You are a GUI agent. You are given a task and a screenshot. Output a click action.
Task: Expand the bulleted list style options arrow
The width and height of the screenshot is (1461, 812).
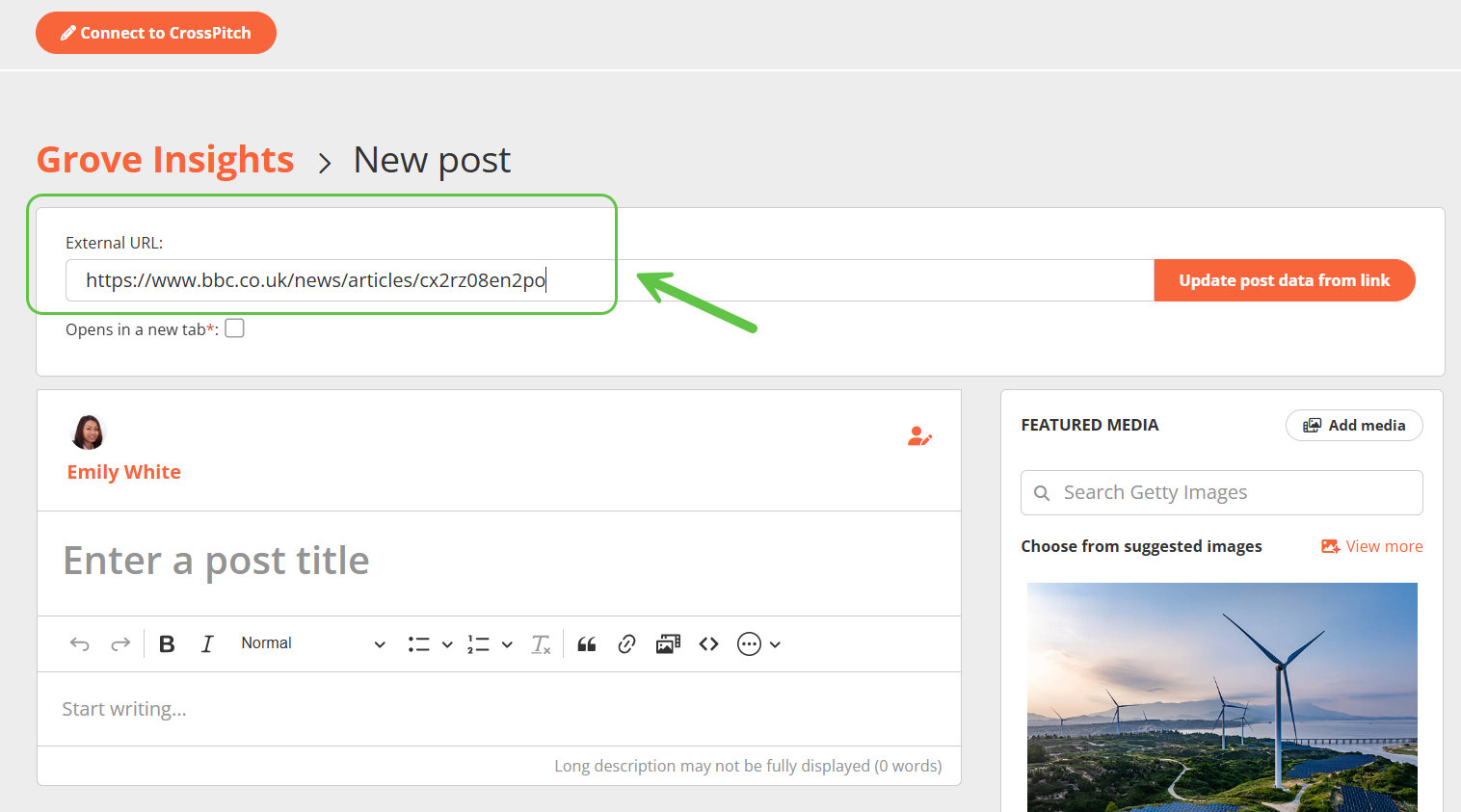pos(447,644)
